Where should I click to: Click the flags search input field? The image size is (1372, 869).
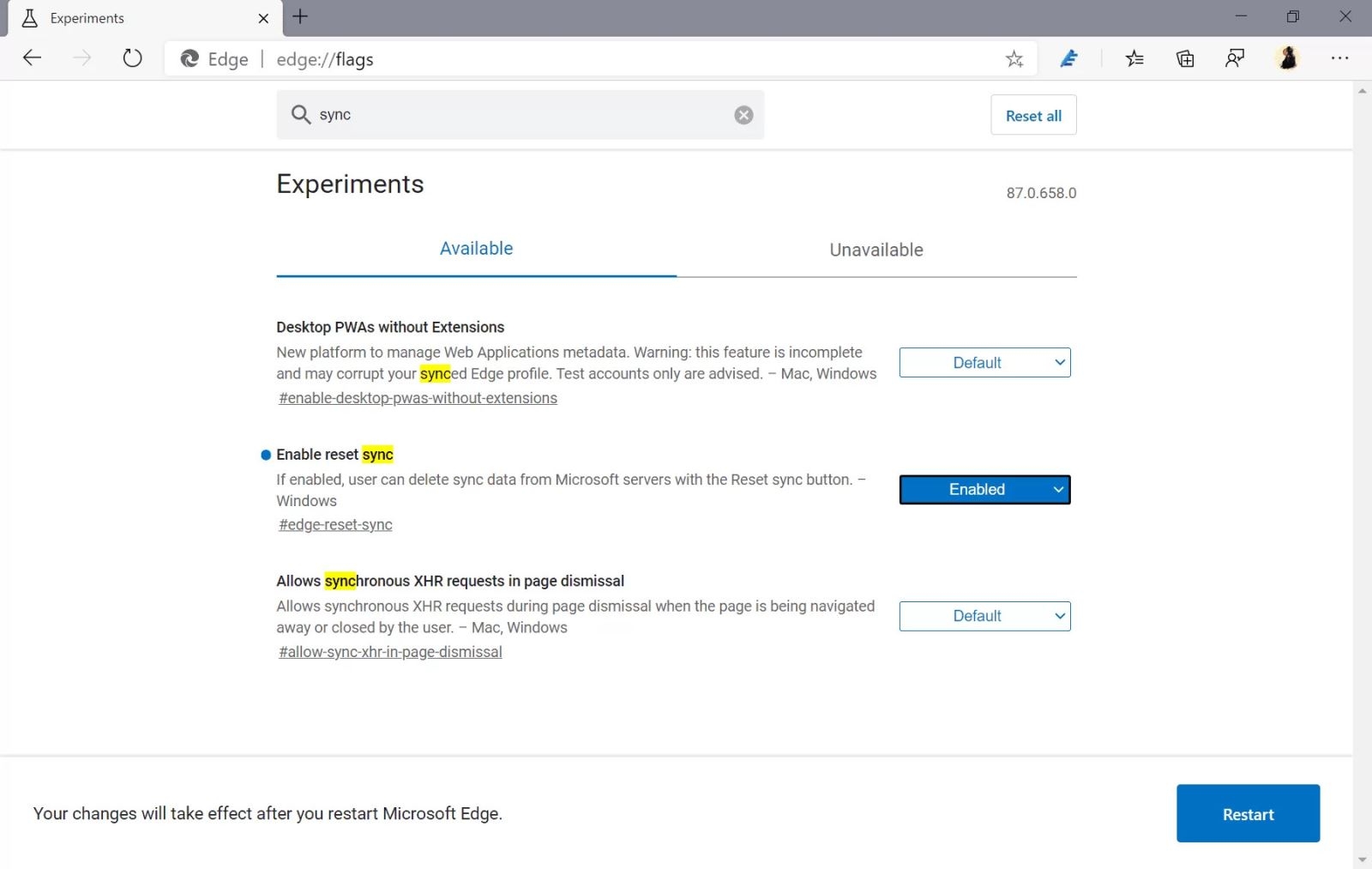click(521, 114)
